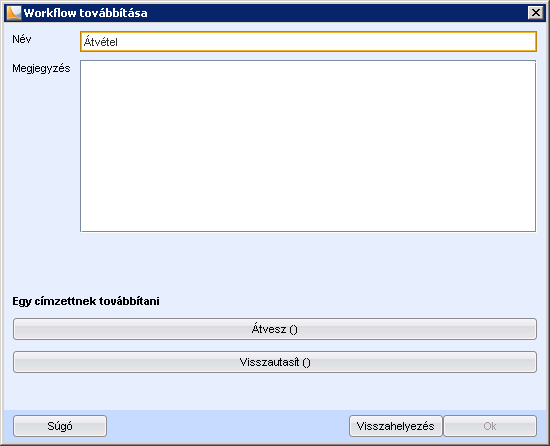Click the Visszahelyezés button

pos(396,426)
